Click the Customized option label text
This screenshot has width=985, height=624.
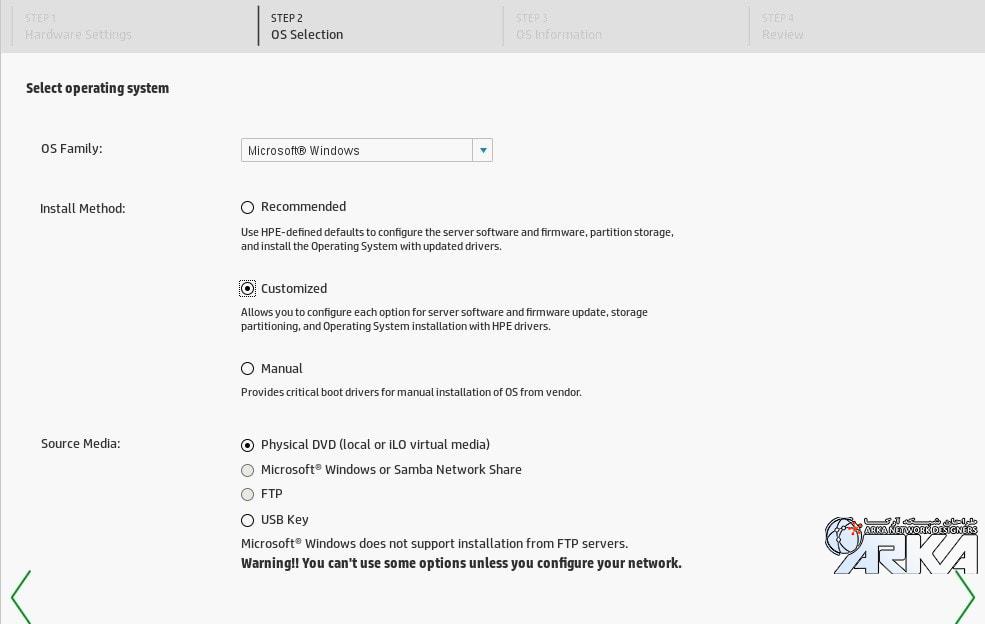click(294, 289)
